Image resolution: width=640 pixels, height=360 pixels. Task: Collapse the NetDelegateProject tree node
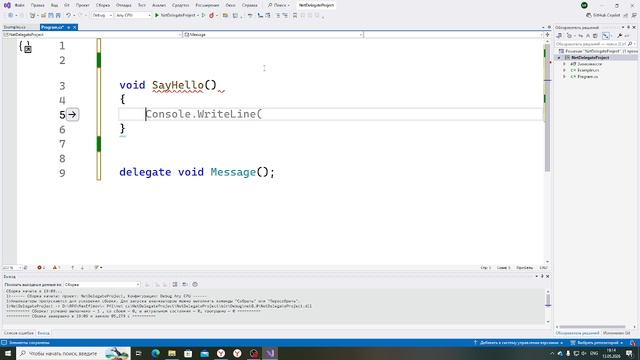(x=559, y=58)
